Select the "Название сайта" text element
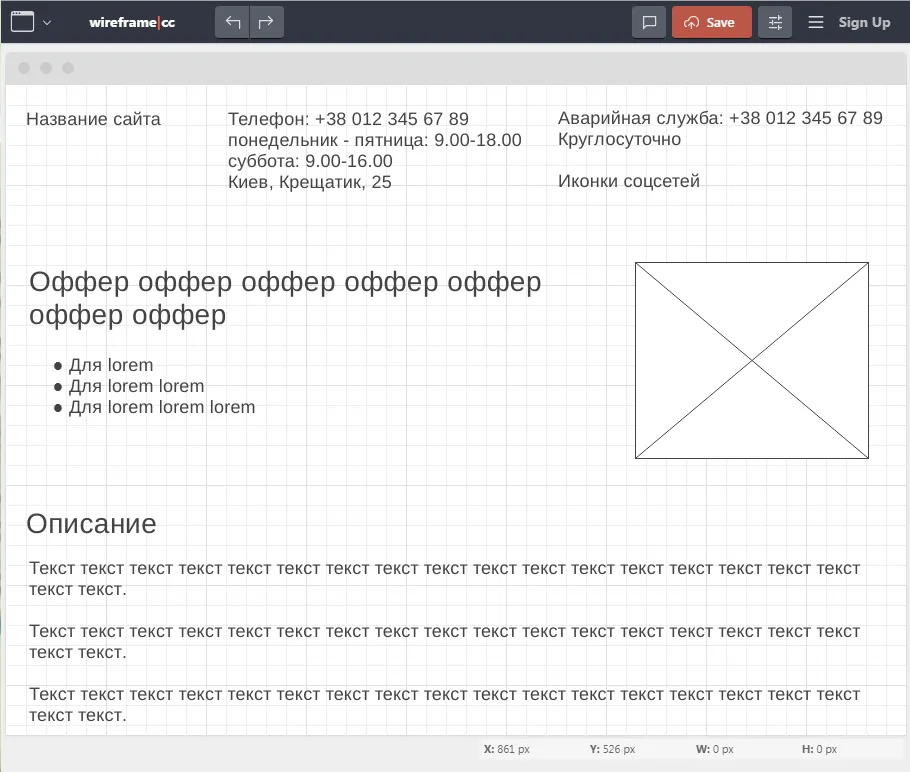Screen dimensions: 910x772 click(93, 119)
